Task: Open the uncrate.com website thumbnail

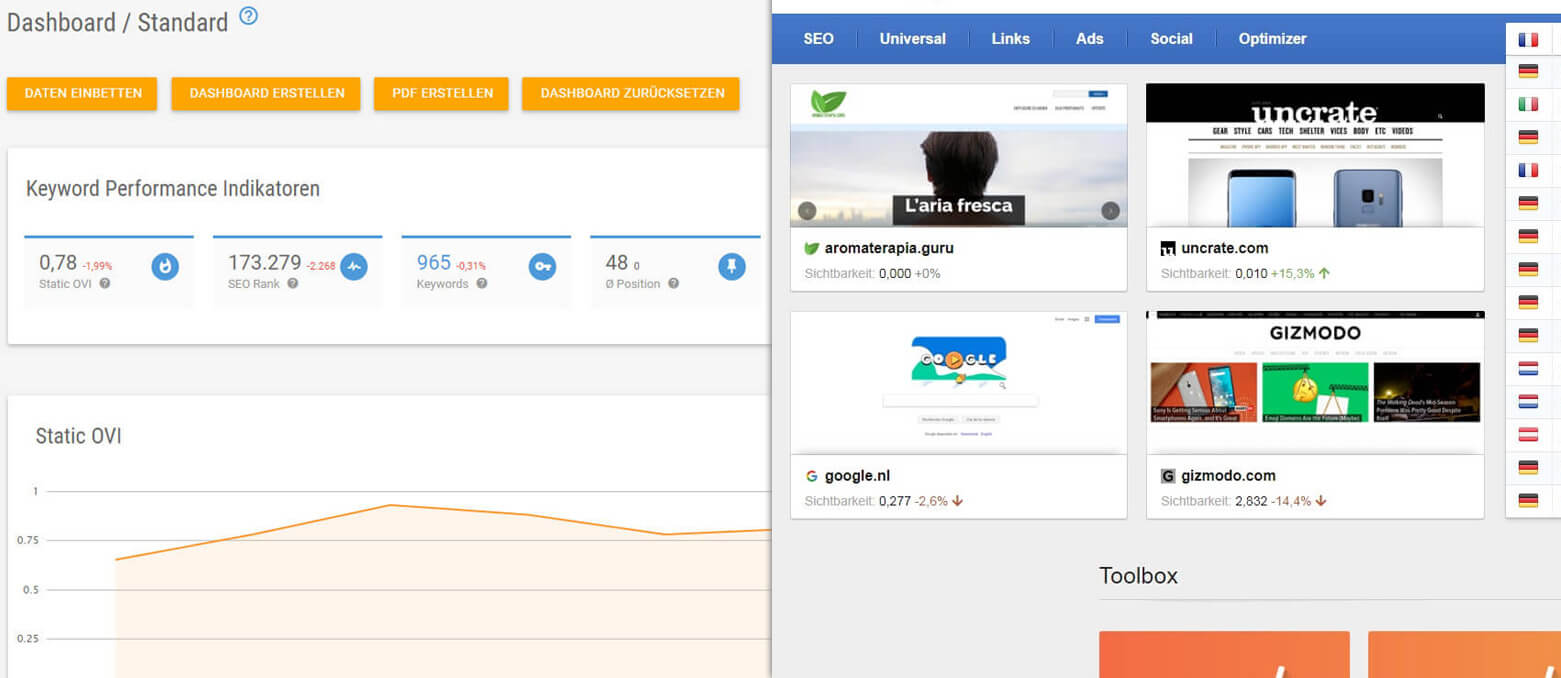Action: pos(1315,155)
